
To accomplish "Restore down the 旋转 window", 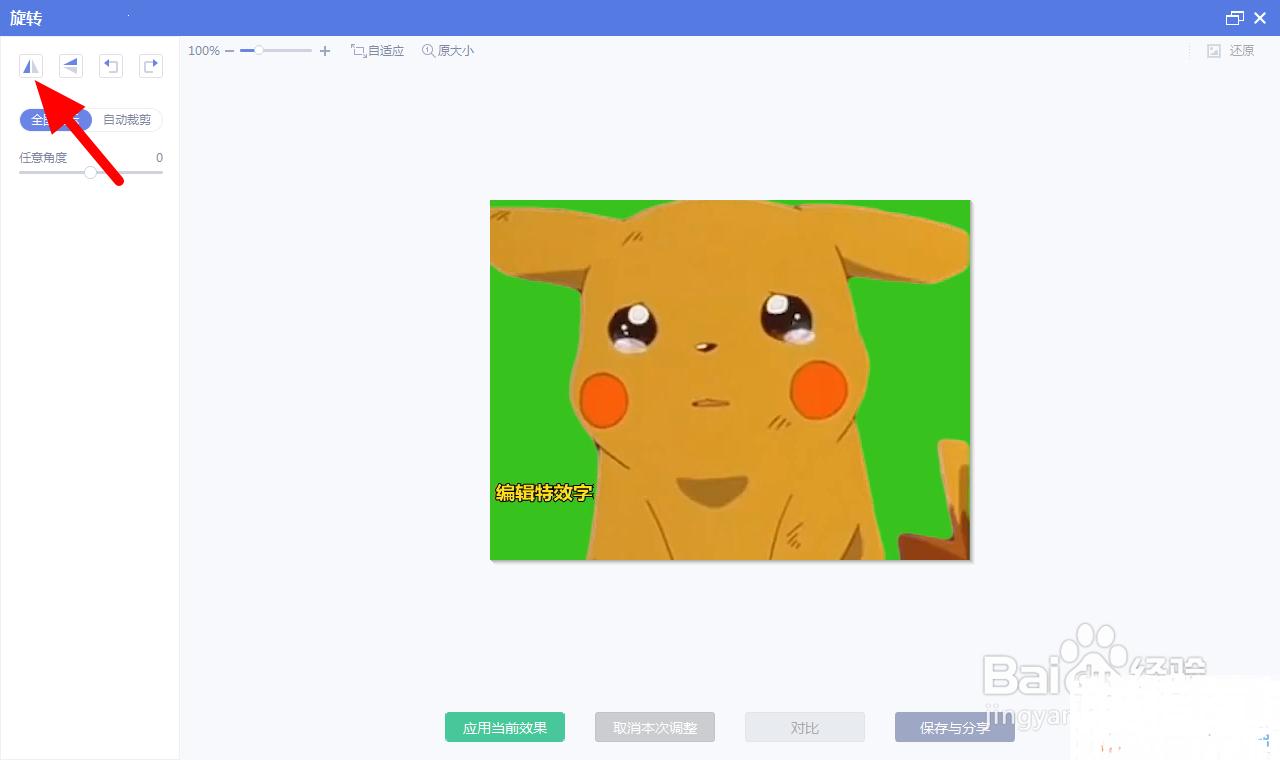I will [1234, 18].
